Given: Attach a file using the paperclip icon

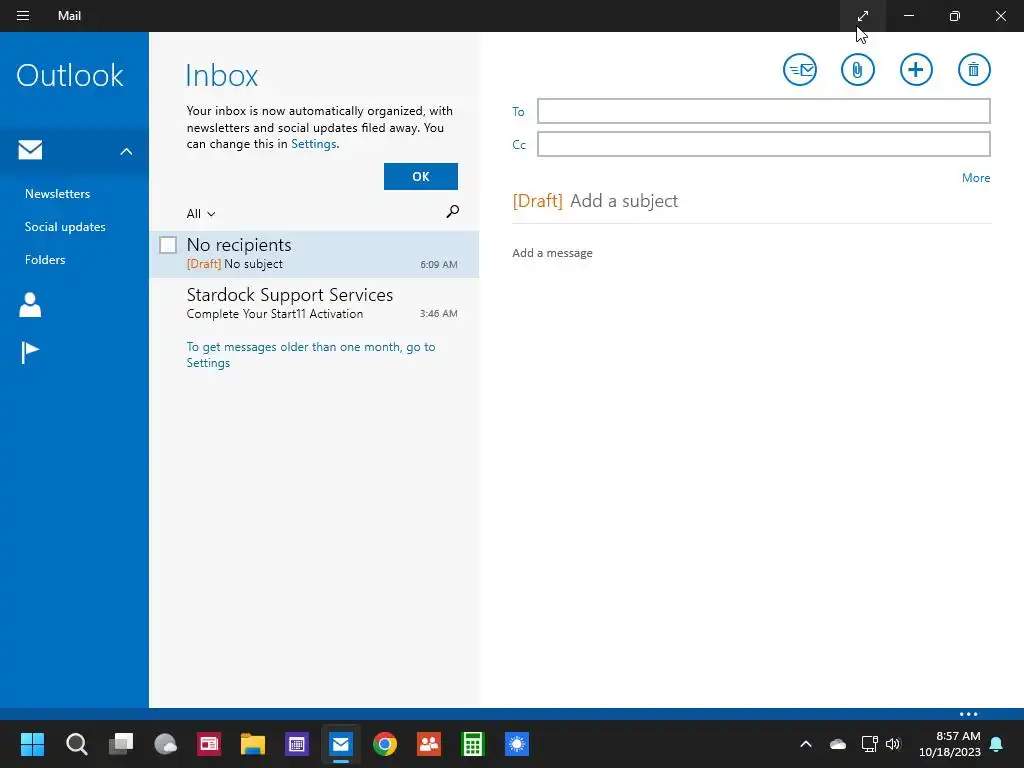Looking at the screenshot, I should (x=857, y=69).
